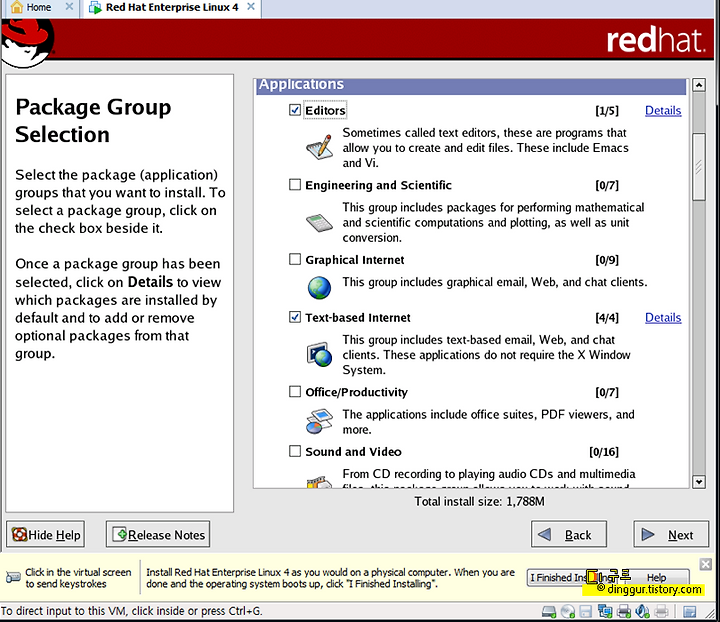Click the Sound and Video [0/16] count

(604, 452)
